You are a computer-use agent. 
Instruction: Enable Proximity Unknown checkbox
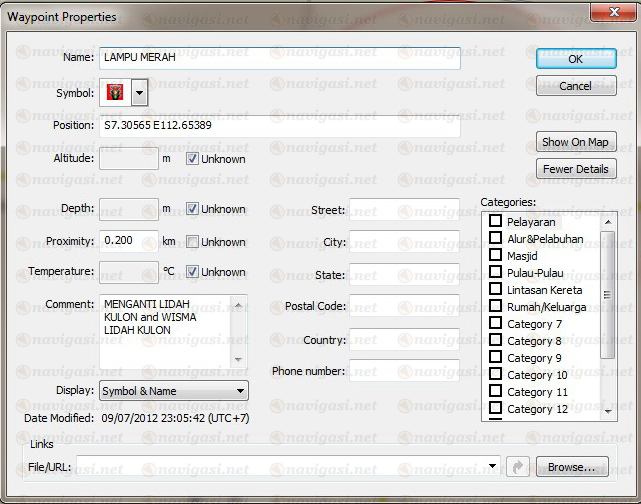[192, 241]
